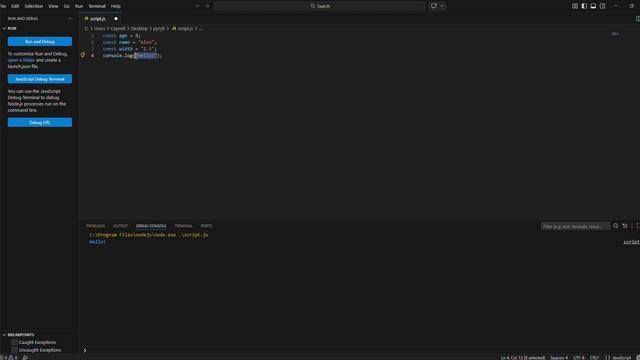Open the Run and Debug views menu (ellipsis)

tap(70, 19)
